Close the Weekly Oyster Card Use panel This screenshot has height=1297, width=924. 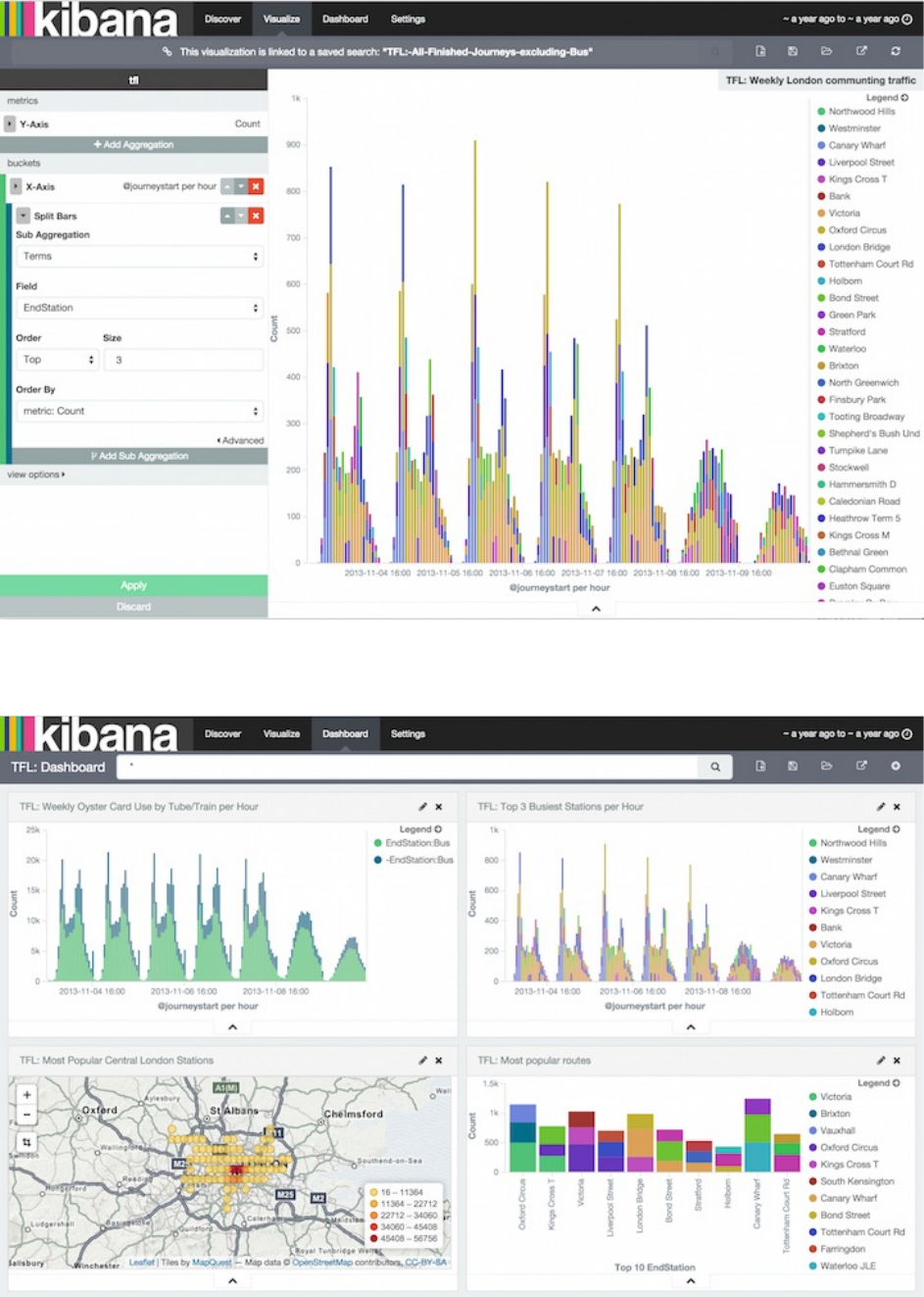tap(439, 807)
